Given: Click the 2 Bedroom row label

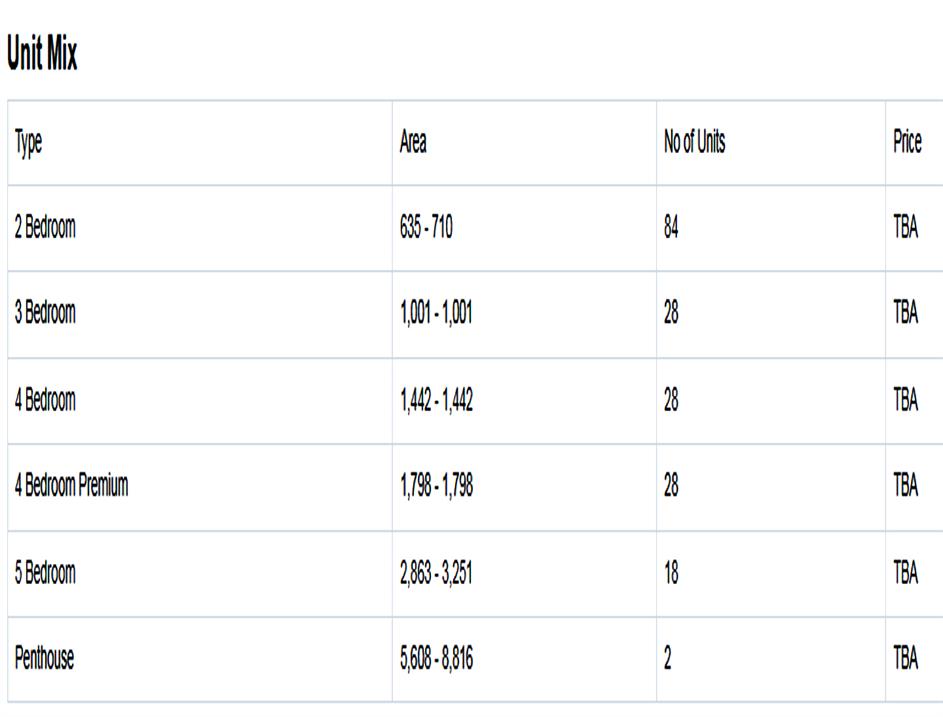Looking at the screenshot, I should [x=45, y=228].
